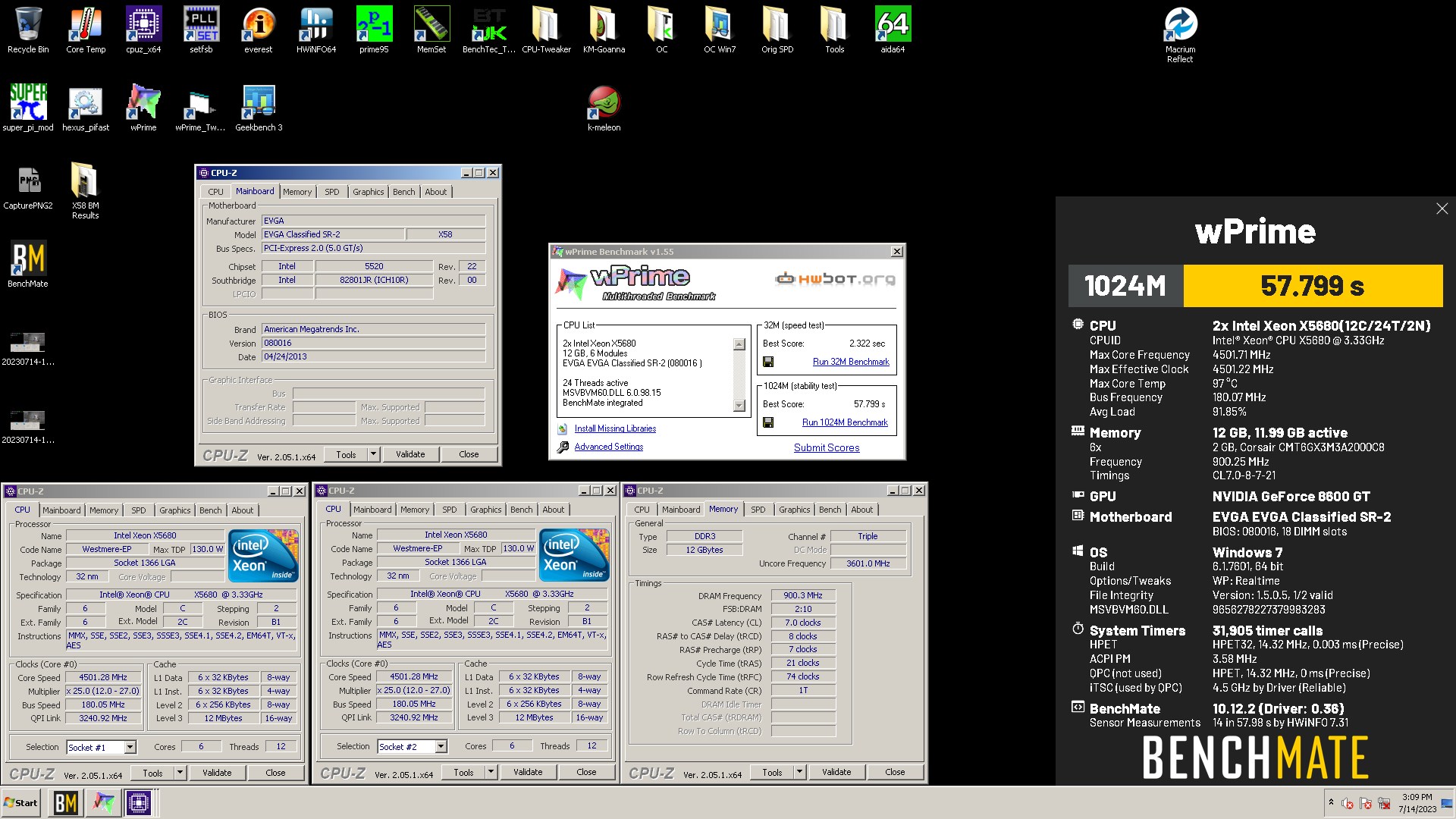The image size is (1456, 819).
Task: Open the CapturePNG2 desktop icon
Action: (28, 187)
